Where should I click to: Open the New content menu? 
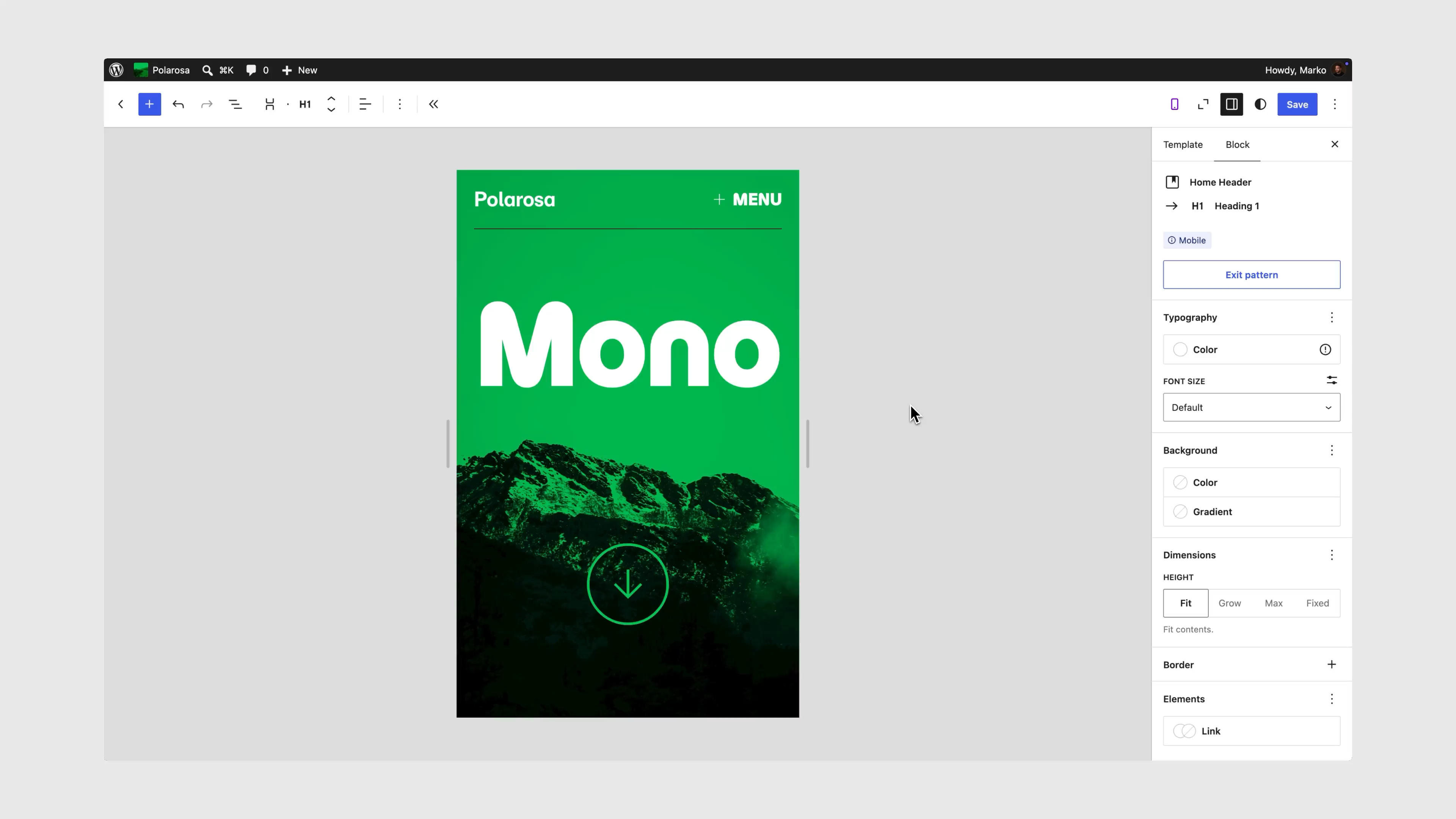click(300, 70)
